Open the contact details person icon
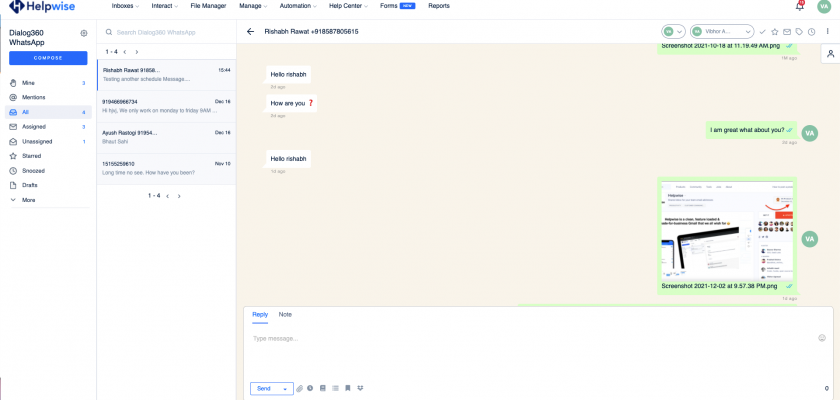 pyautogui.click(x=829, y=54)
